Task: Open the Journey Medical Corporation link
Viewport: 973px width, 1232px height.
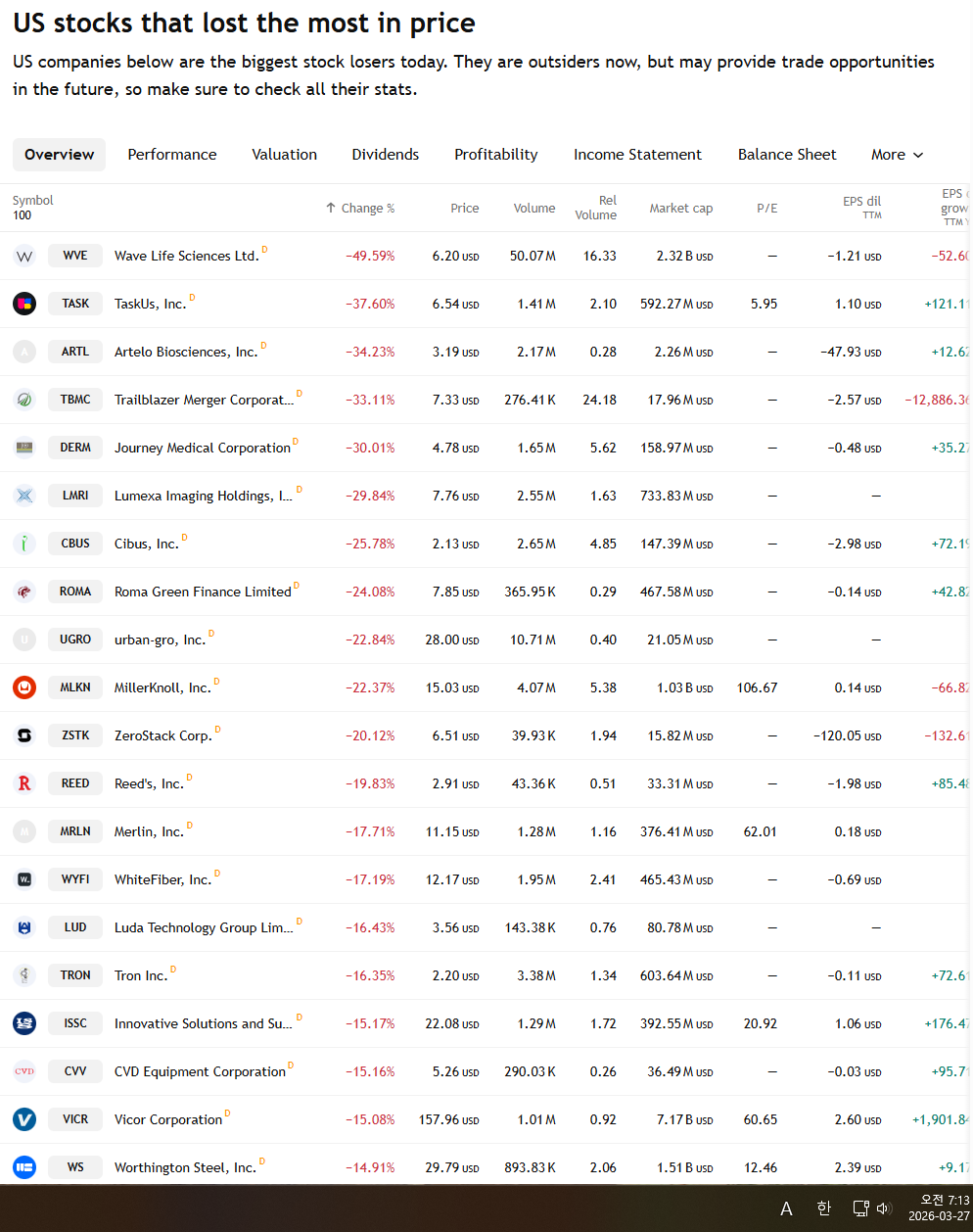Action: [203, 448]
